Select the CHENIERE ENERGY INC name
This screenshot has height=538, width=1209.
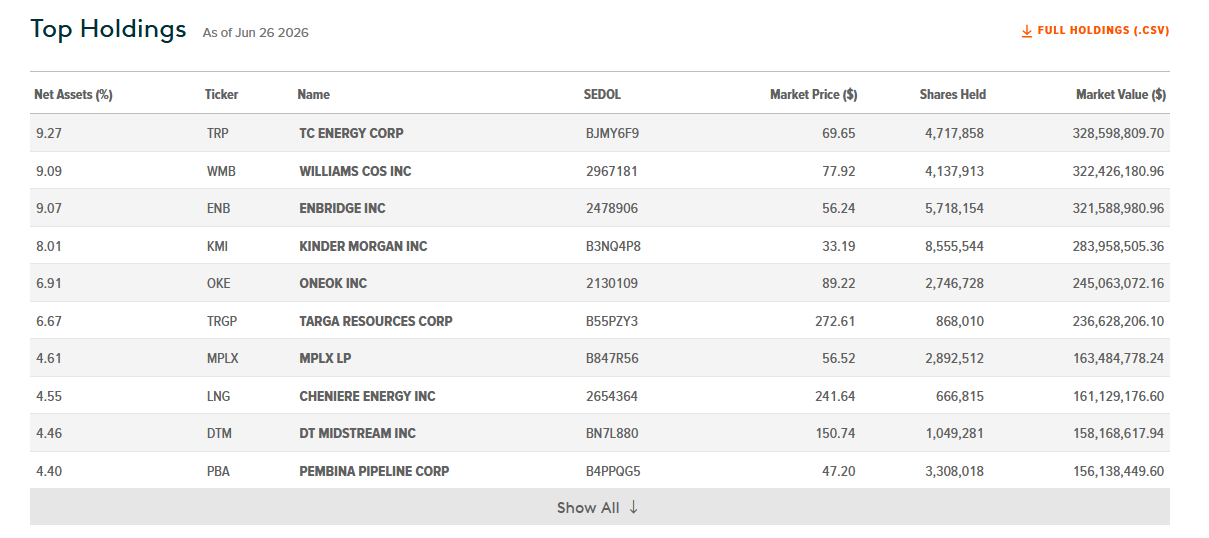tap(367, 396)
